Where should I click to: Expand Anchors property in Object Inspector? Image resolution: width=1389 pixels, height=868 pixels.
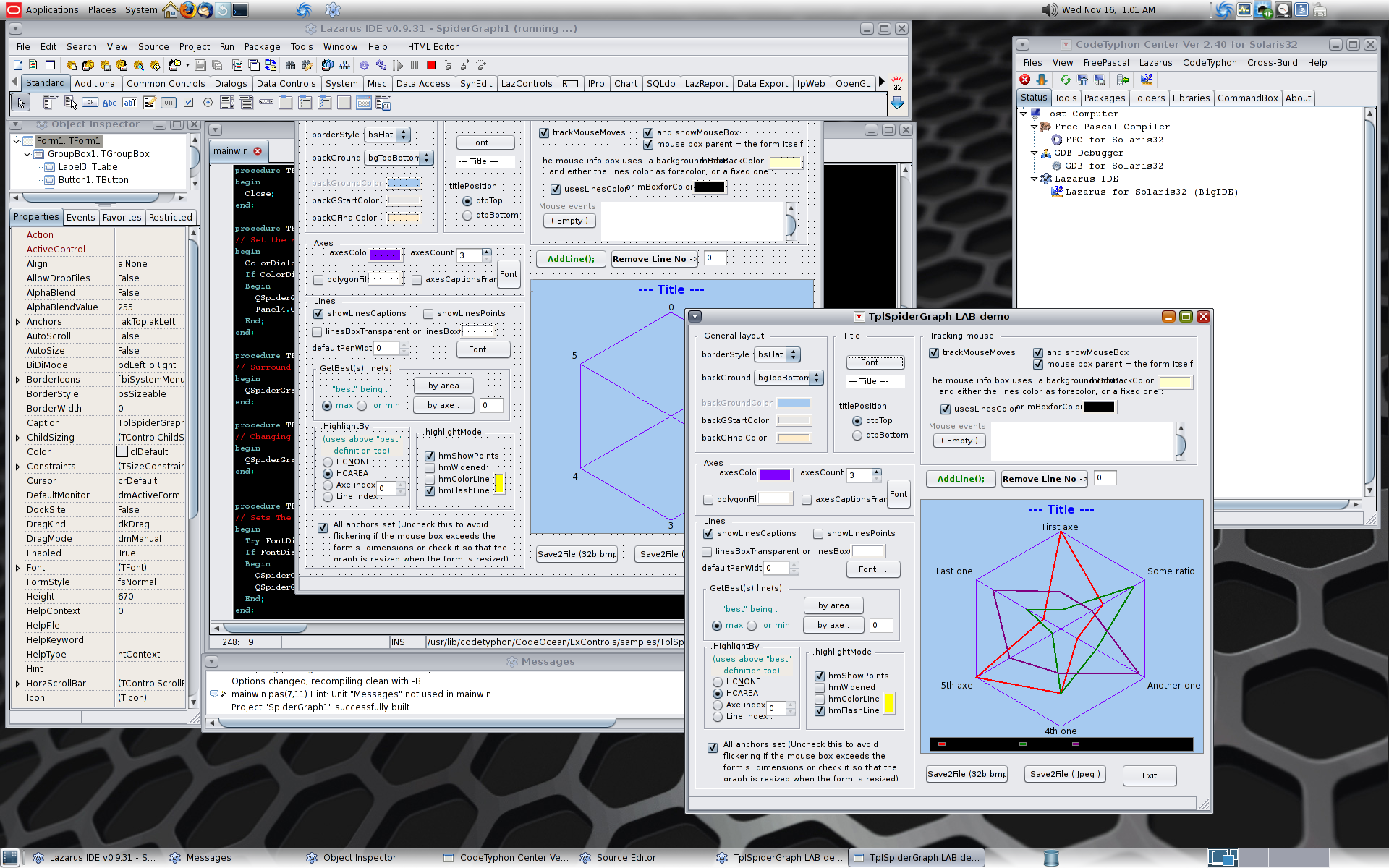coord(17,322)
